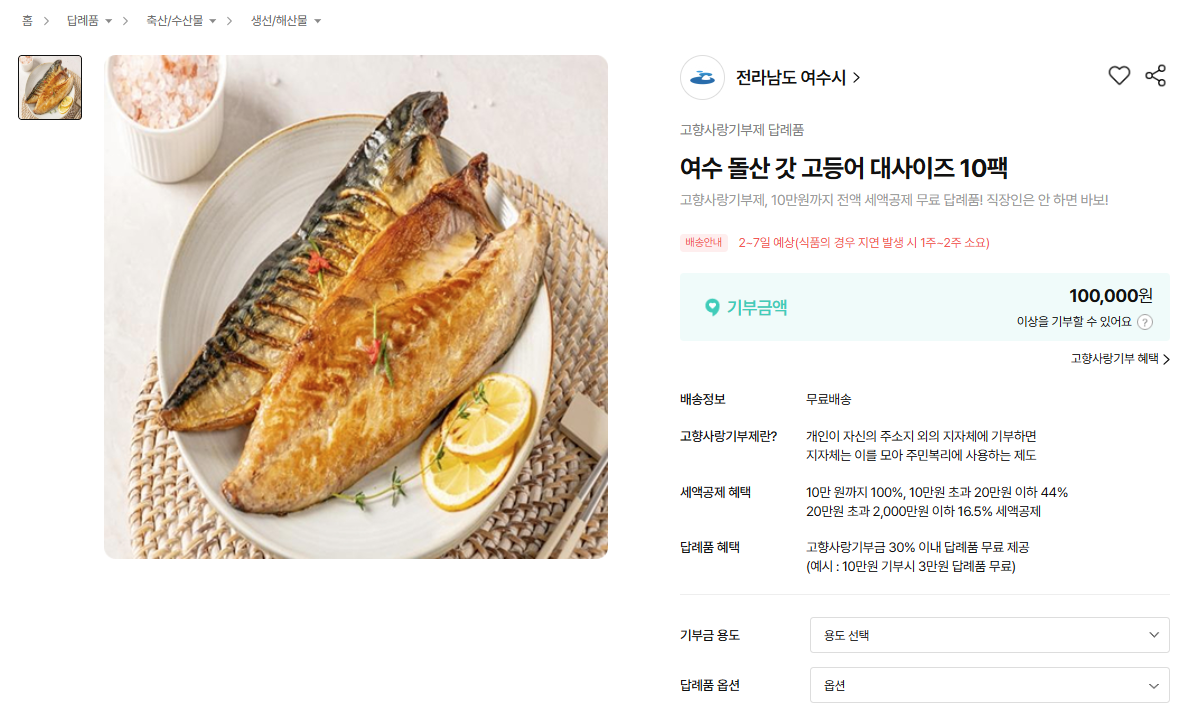Expand the 생선/해산물 breadcrumb dropdown
Screen dimensions: 1189x724
tap(317, 21)
